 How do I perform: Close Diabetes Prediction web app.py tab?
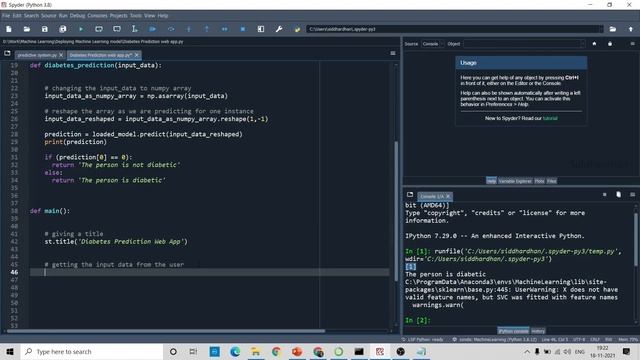tap(137, 55)
